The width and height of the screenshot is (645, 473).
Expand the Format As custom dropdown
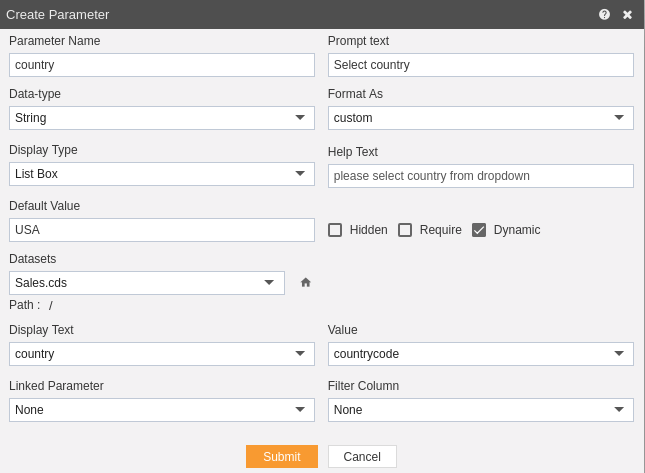(x=480, y=118)
